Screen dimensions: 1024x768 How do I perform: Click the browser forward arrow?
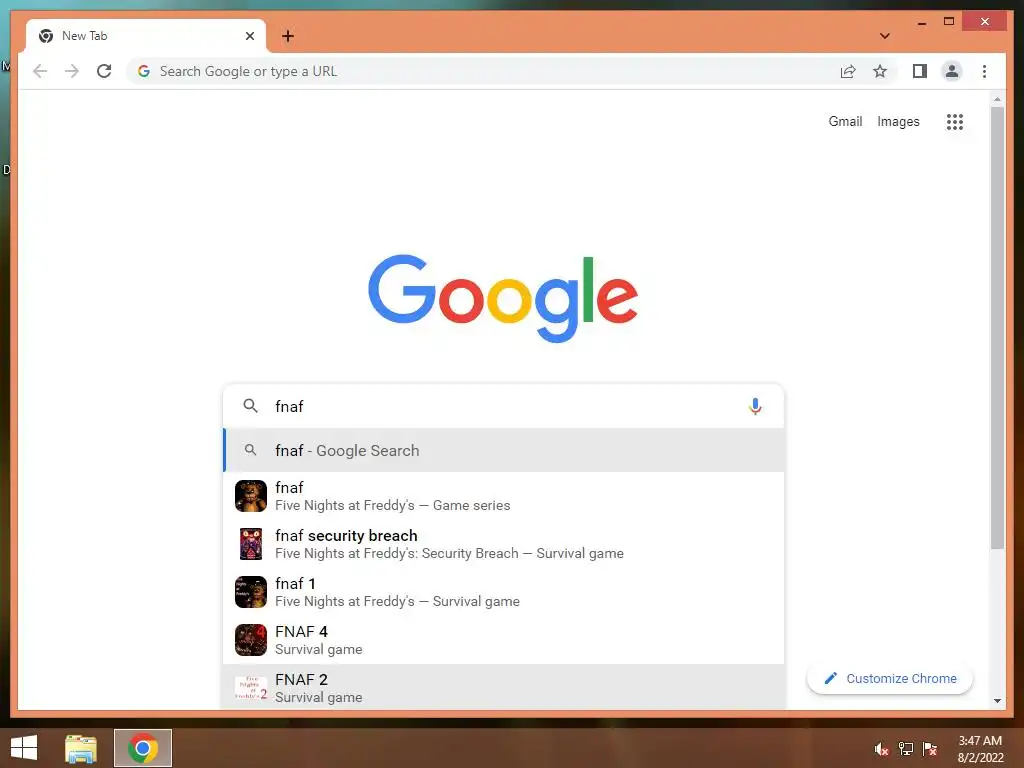coord(72,71)
